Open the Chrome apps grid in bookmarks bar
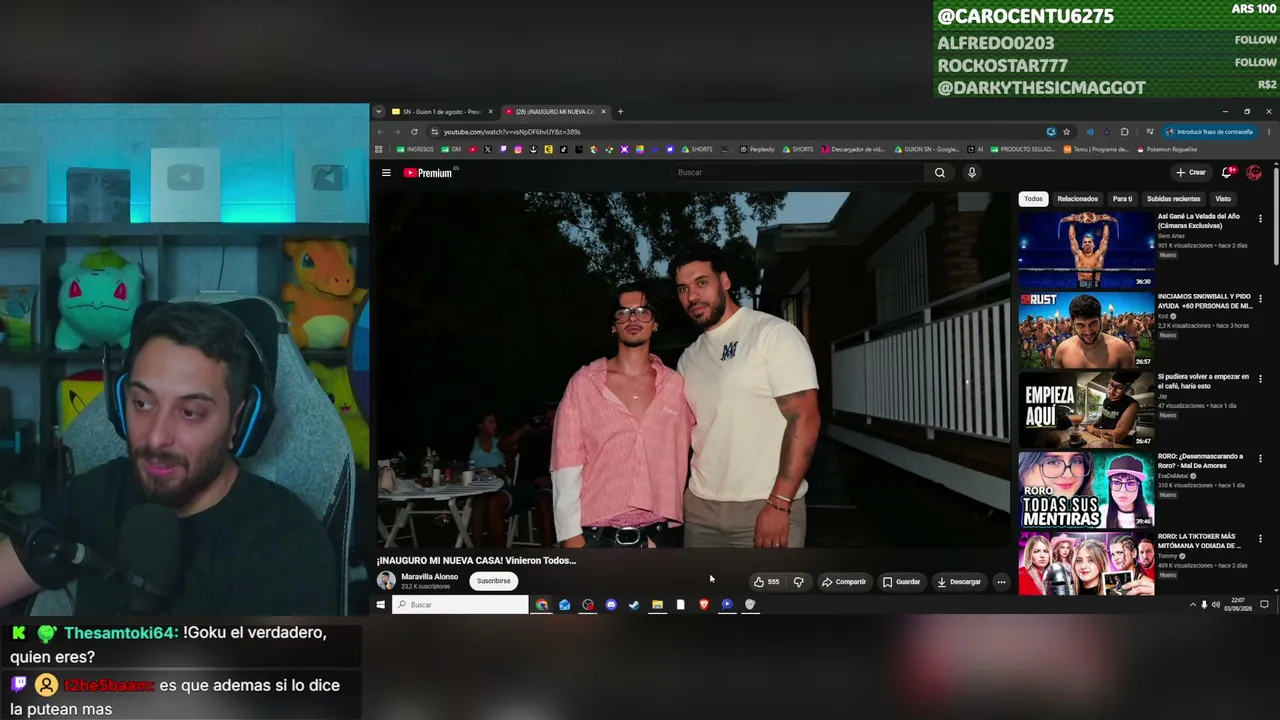This screenshot has height=720, width=1280. click(x=379, y=150)
